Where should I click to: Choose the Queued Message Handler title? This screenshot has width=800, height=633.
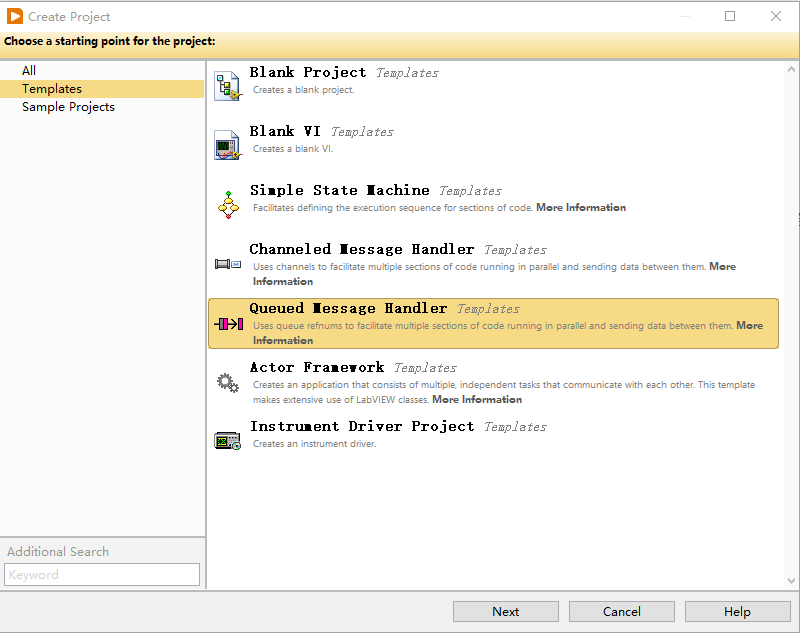click(x=348, y=308)
